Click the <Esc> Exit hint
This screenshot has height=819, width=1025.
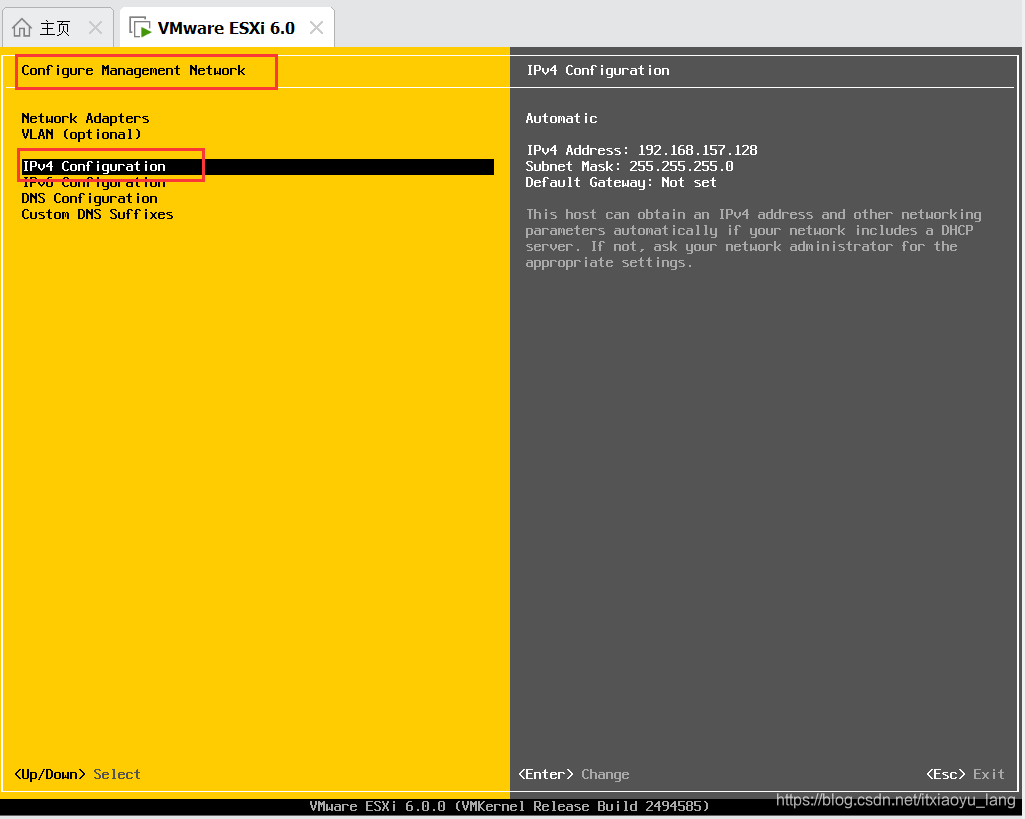(x=966, y=775)
